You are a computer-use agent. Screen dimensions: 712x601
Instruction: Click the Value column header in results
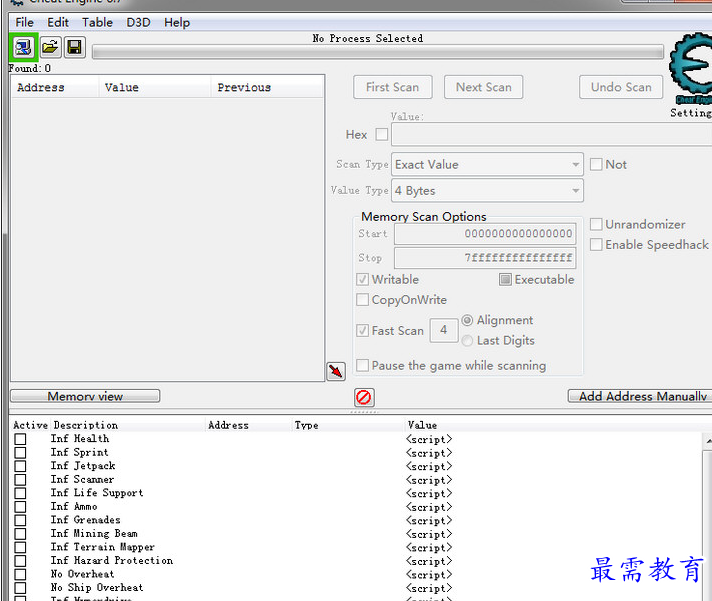[x=155, y=87]
